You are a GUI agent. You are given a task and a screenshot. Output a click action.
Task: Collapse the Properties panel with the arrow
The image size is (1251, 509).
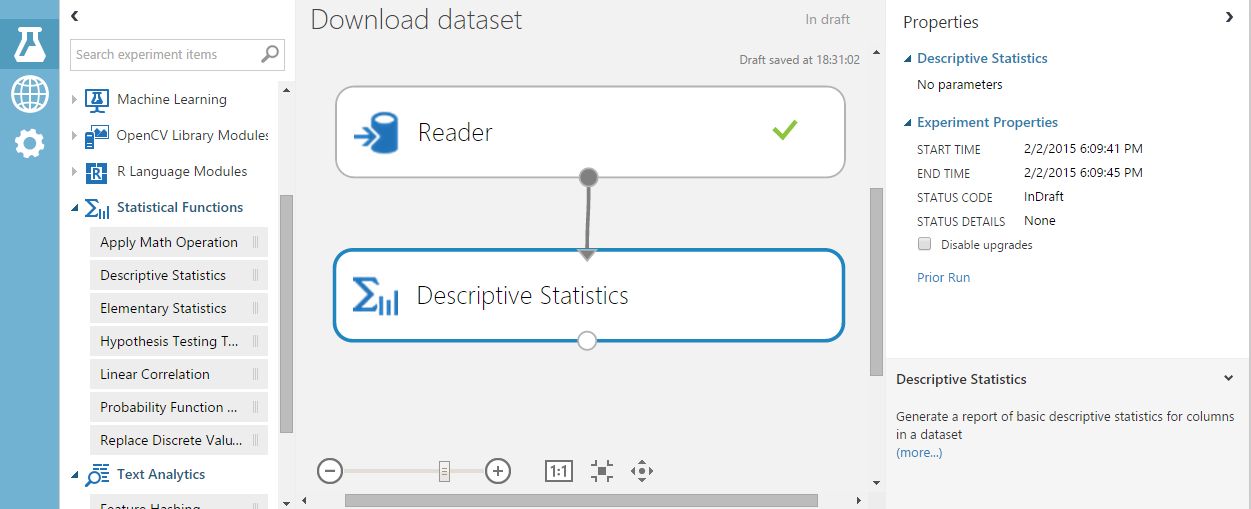pyautogui.click(x=1229, y=18)
